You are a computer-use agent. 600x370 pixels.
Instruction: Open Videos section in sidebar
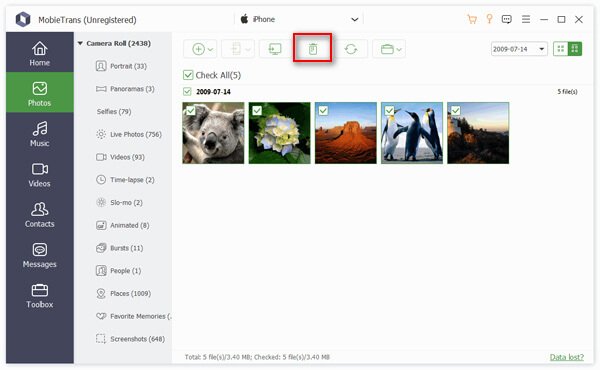[39, 174]
